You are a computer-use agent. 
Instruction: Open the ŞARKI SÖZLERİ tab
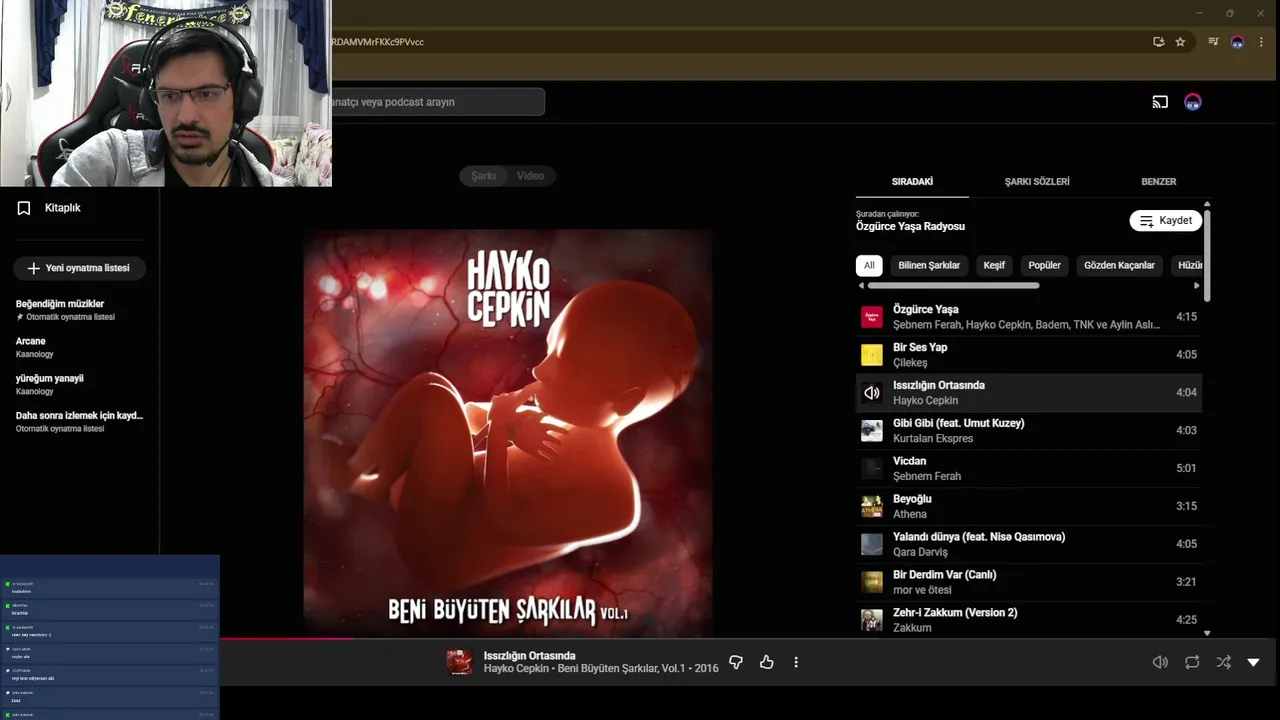(1037, 182)
